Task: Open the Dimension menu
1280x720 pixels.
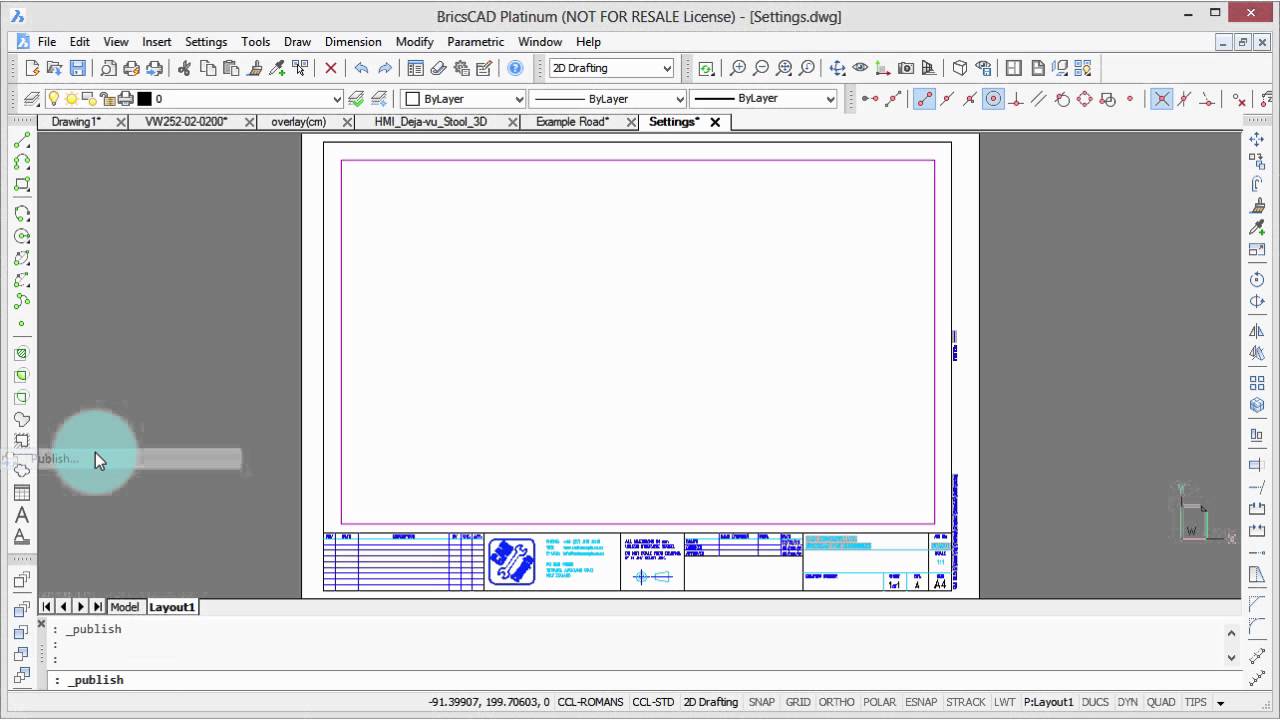Action: coord(353,42)
